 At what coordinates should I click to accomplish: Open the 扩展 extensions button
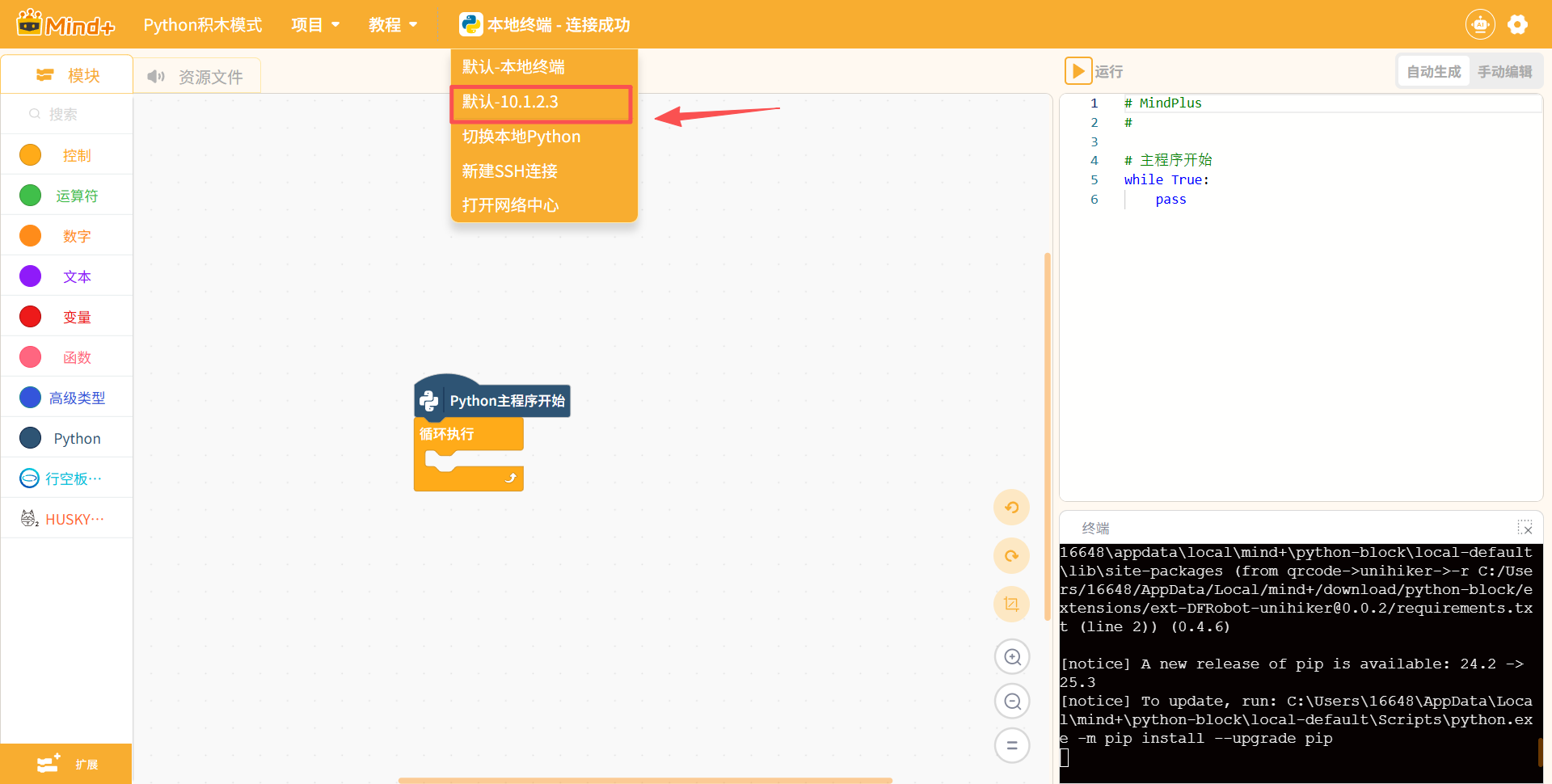[x=66, y=764]
